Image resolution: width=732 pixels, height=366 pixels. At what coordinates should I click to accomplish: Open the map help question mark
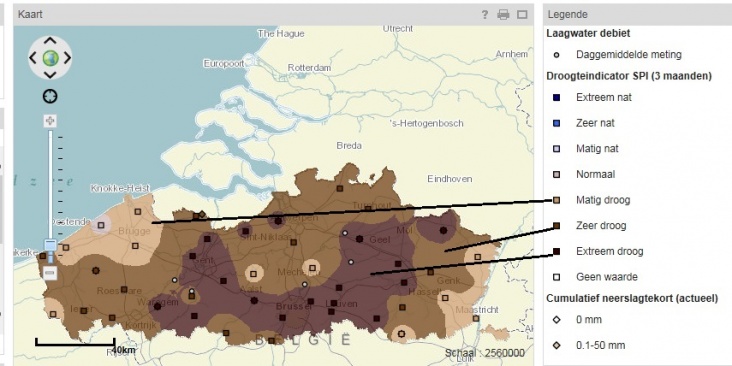tap(485, 14)
